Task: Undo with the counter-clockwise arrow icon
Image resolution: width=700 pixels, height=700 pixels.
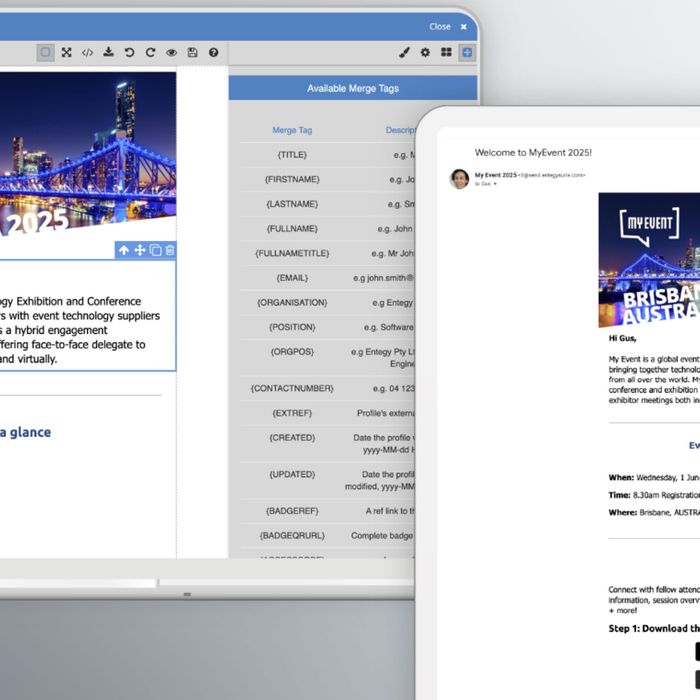Action: (129, 53)
